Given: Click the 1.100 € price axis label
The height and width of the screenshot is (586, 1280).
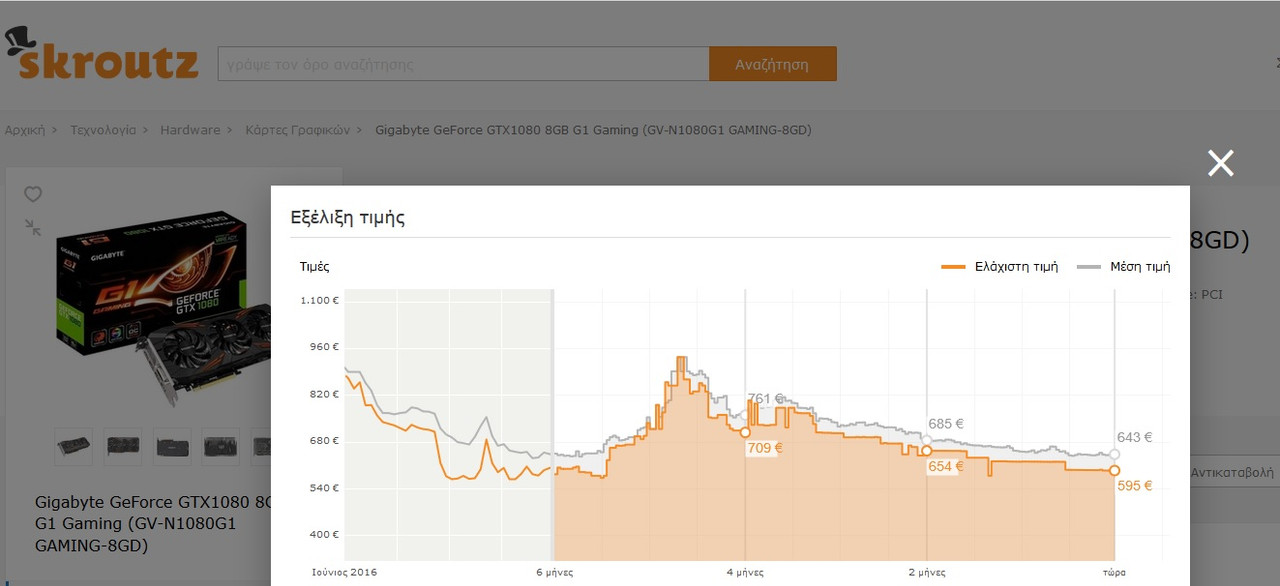Looking at the screenshot, I should click(x=320, y=300).
